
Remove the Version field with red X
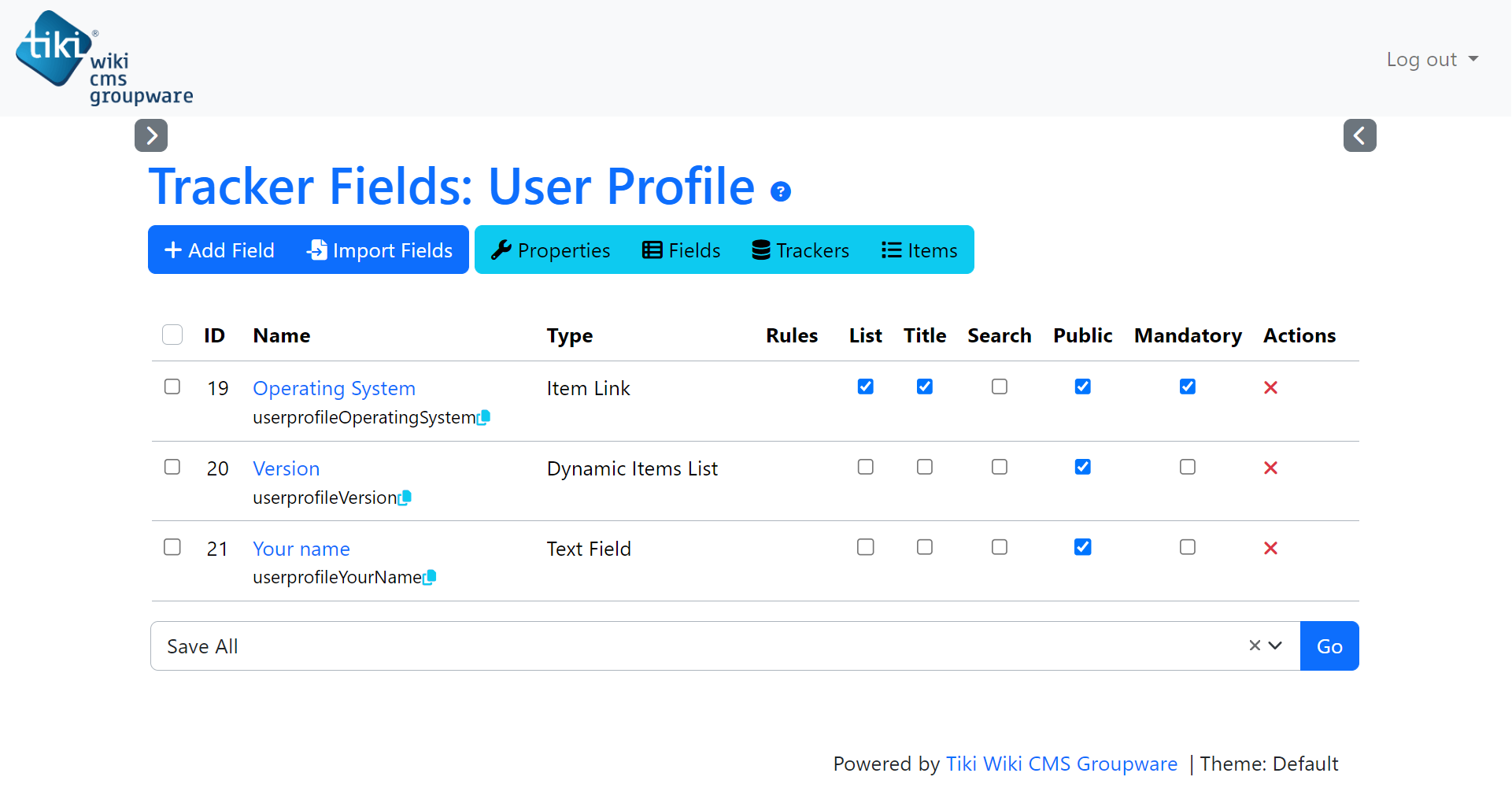click(1270, 468)
